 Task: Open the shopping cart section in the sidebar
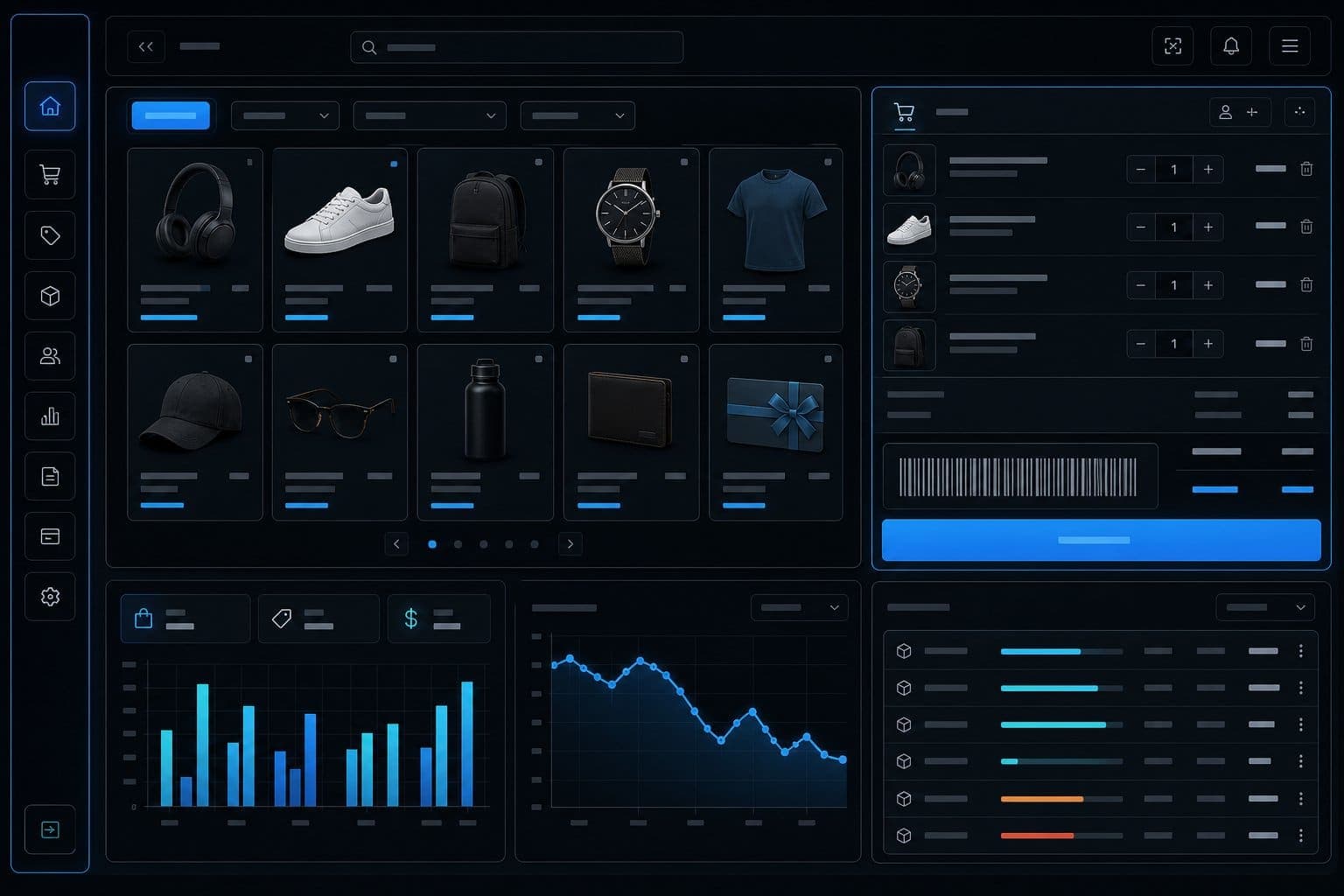(x=50, y=175)
